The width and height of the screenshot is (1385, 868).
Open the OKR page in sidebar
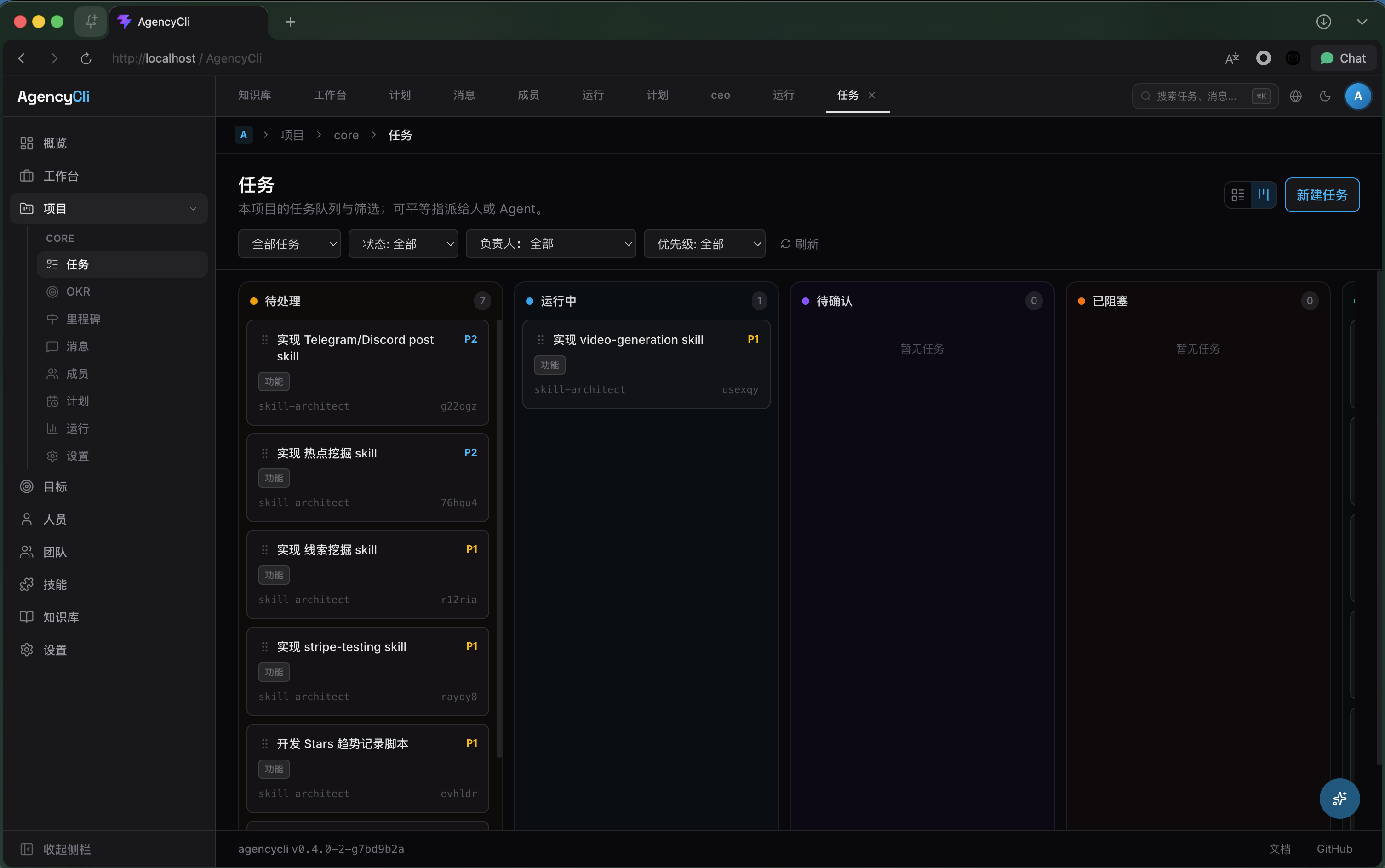pyautogui.click(x=78, y=291)
